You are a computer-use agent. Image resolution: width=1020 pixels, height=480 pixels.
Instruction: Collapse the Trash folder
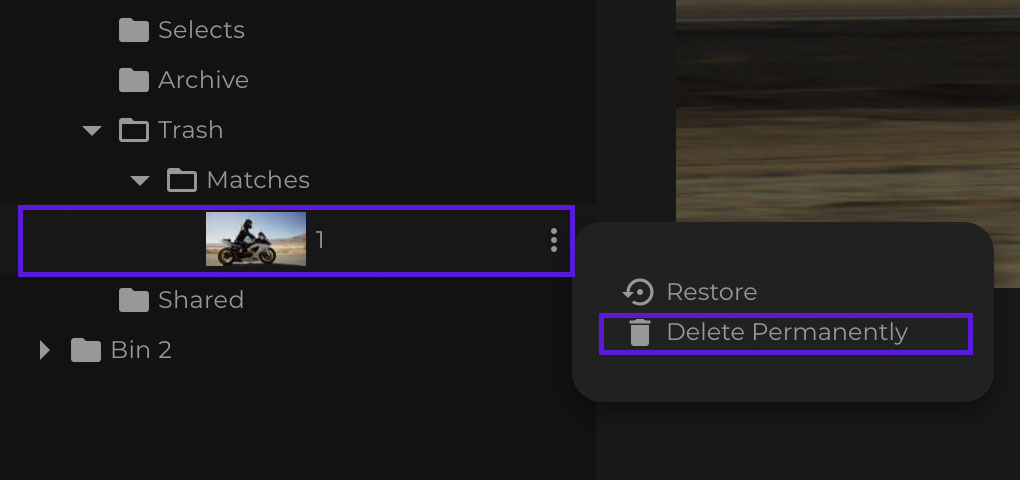tap(92, 131)
